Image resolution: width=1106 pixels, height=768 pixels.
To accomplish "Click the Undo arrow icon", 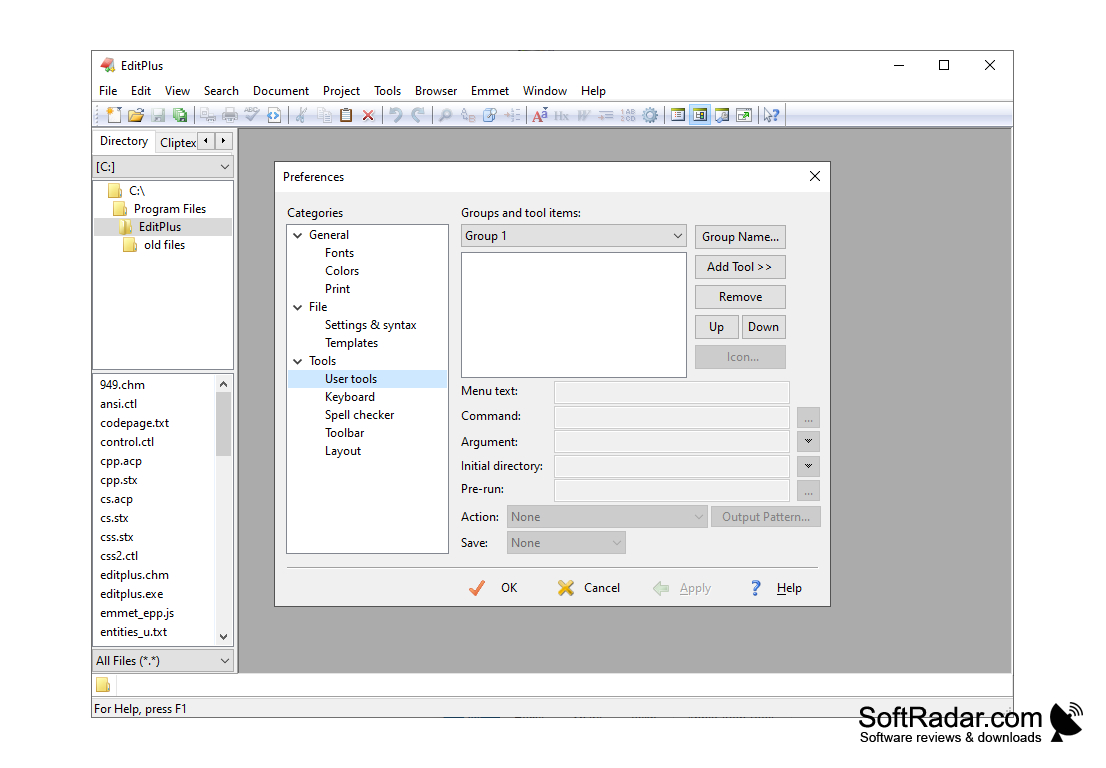I will [x=396, y=115].
